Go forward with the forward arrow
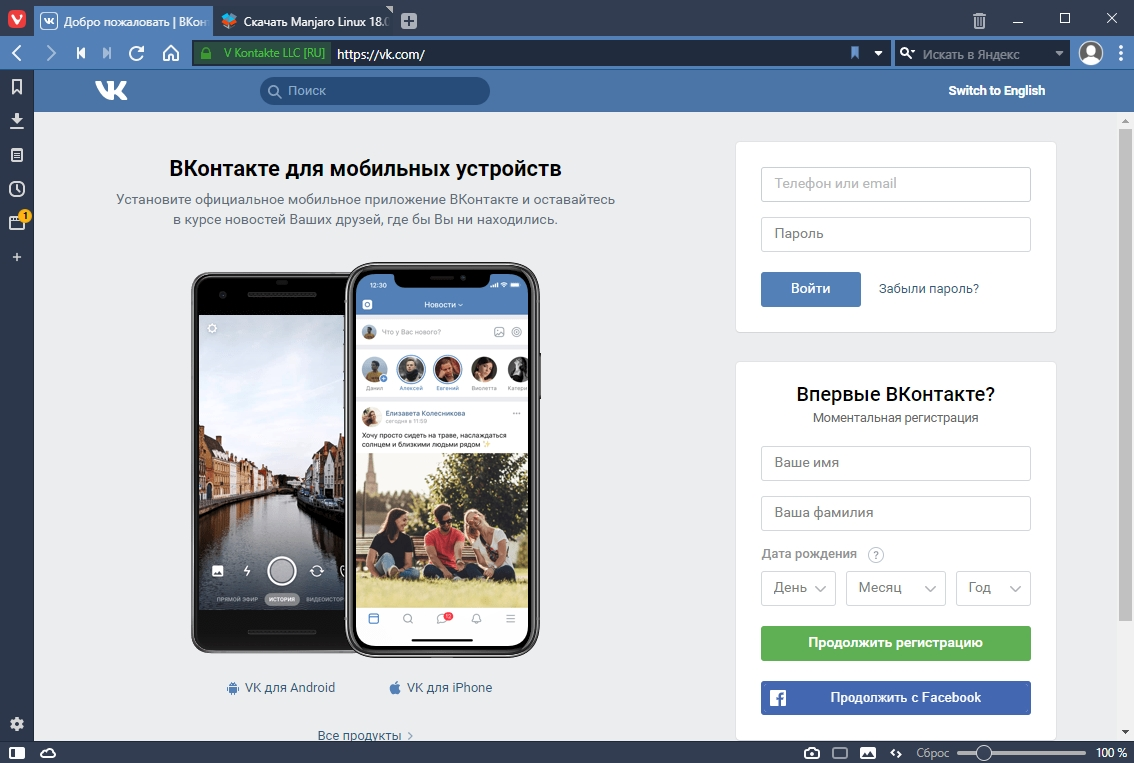This screenshot has width=1134, height=763. point(50,53)
